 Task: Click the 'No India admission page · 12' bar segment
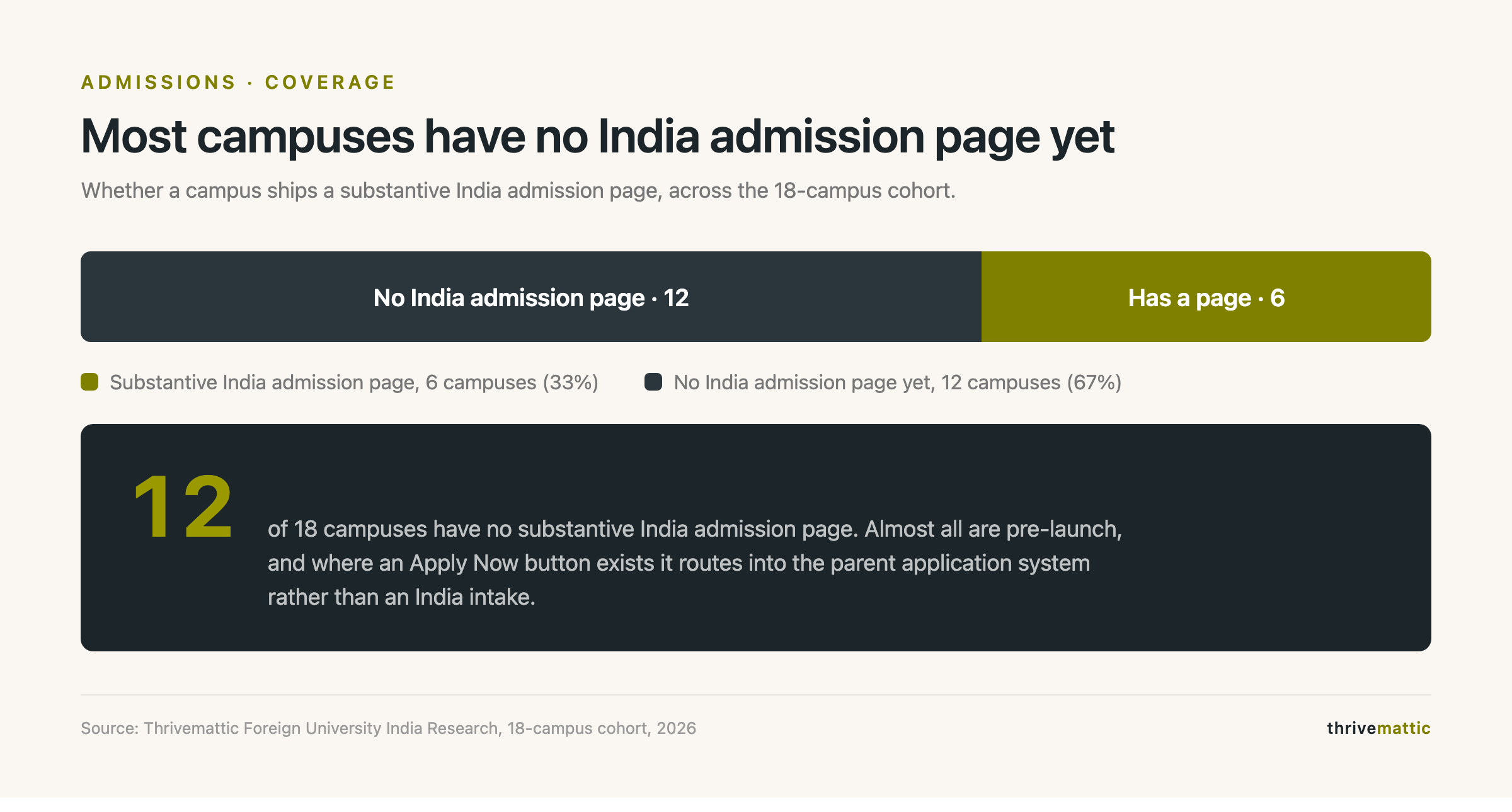(531, 297)
